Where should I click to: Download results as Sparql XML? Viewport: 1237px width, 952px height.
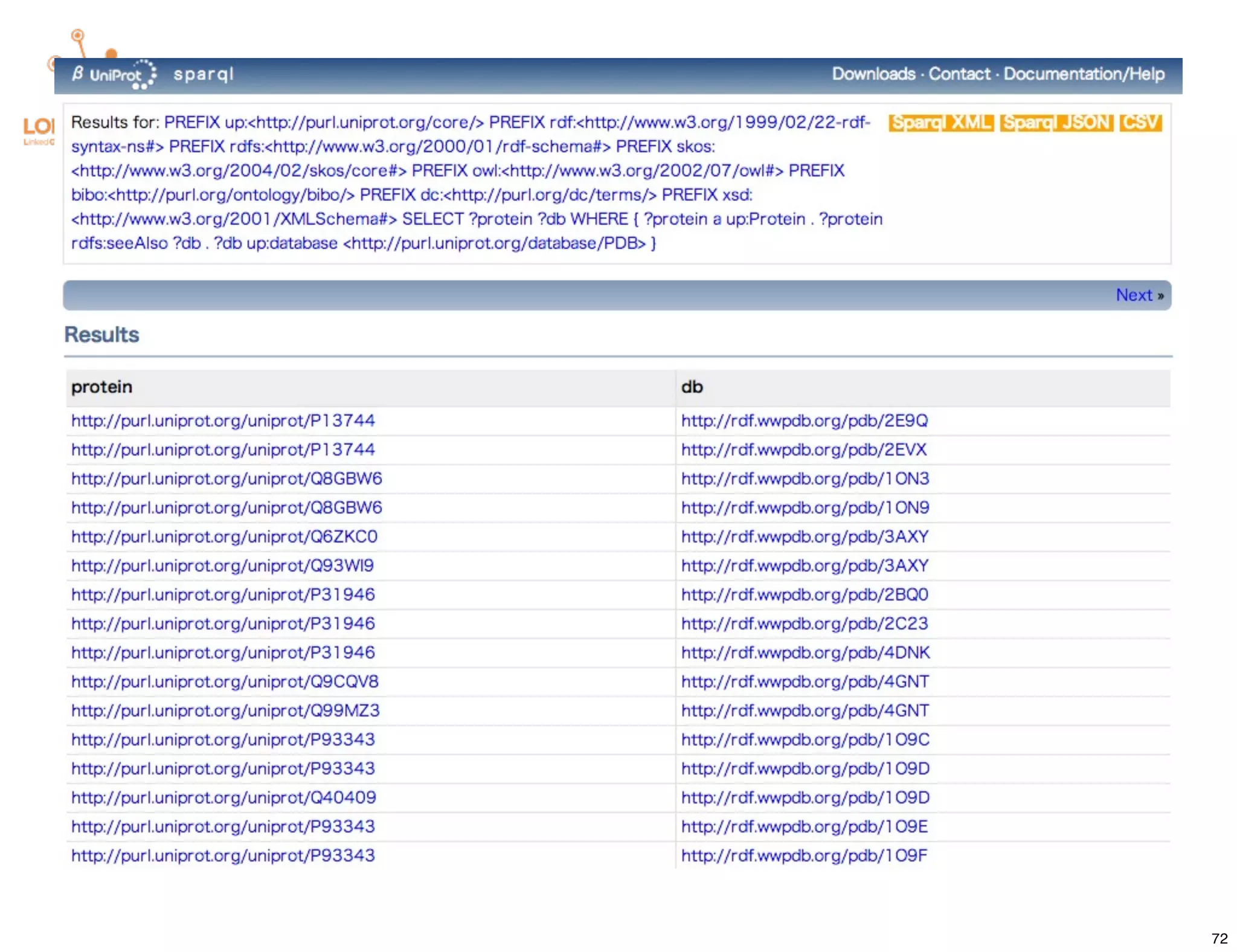coord(941,123)
